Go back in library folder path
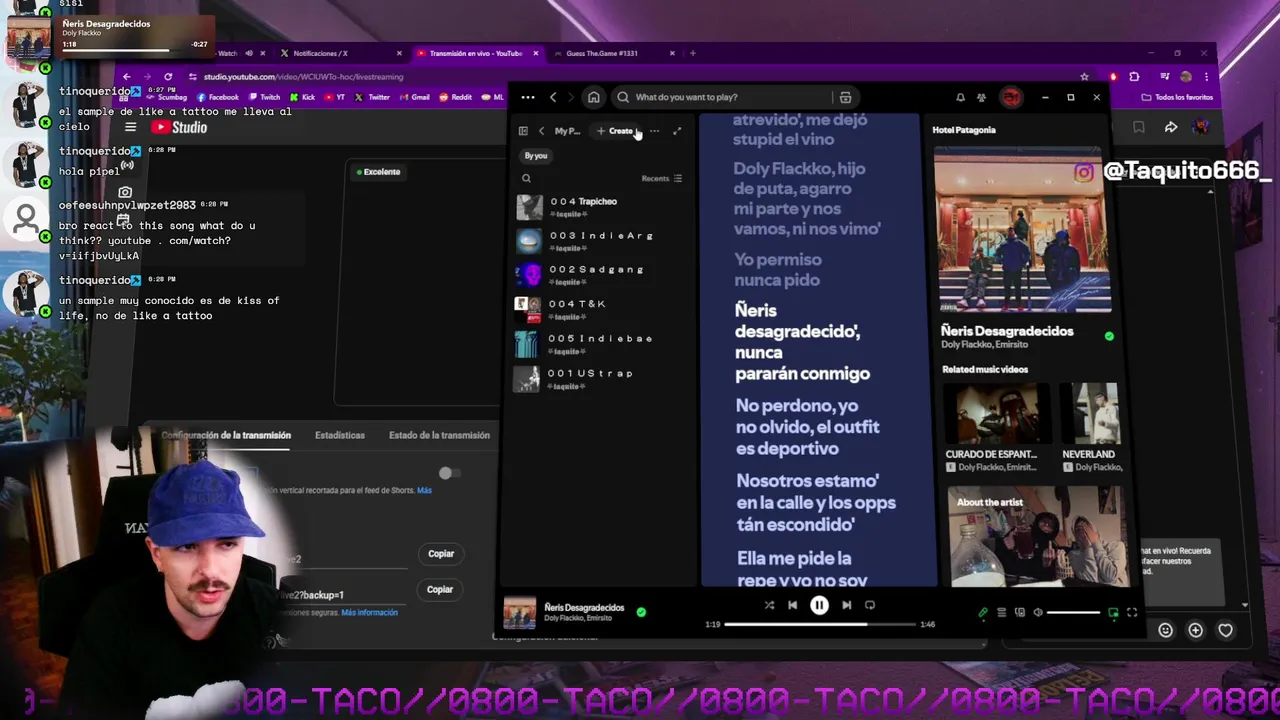The width and height of the screenshot is (1280, 720). 541,131
